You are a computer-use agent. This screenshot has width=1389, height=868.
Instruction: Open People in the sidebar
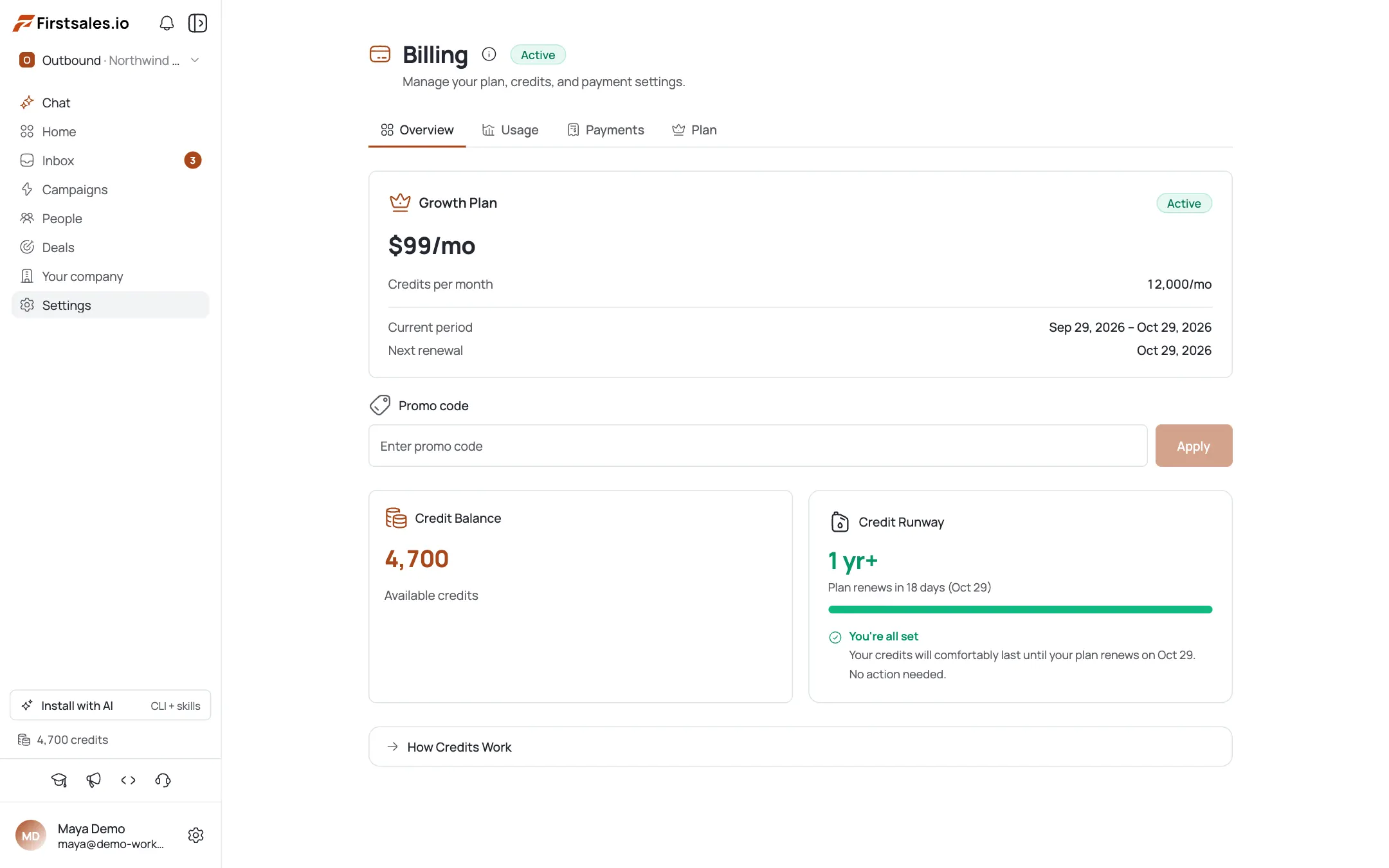coord(110,219)
